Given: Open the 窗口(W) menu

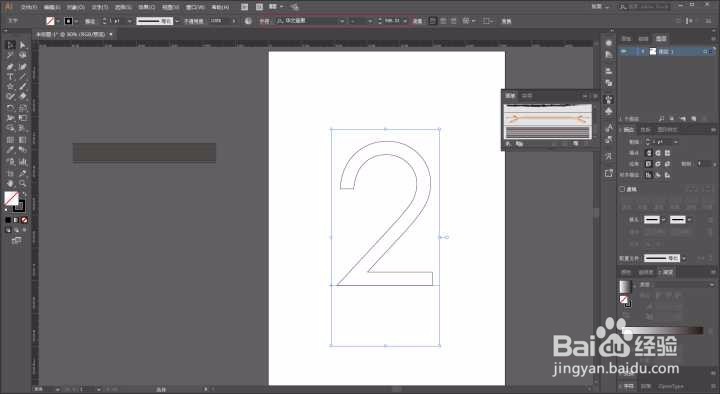Looking at the screenshot, I should coord(195,7).
